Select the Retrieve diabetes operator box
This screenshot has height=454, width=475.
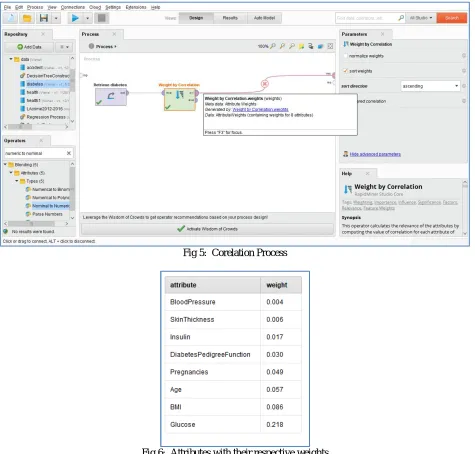pos(111,97)
